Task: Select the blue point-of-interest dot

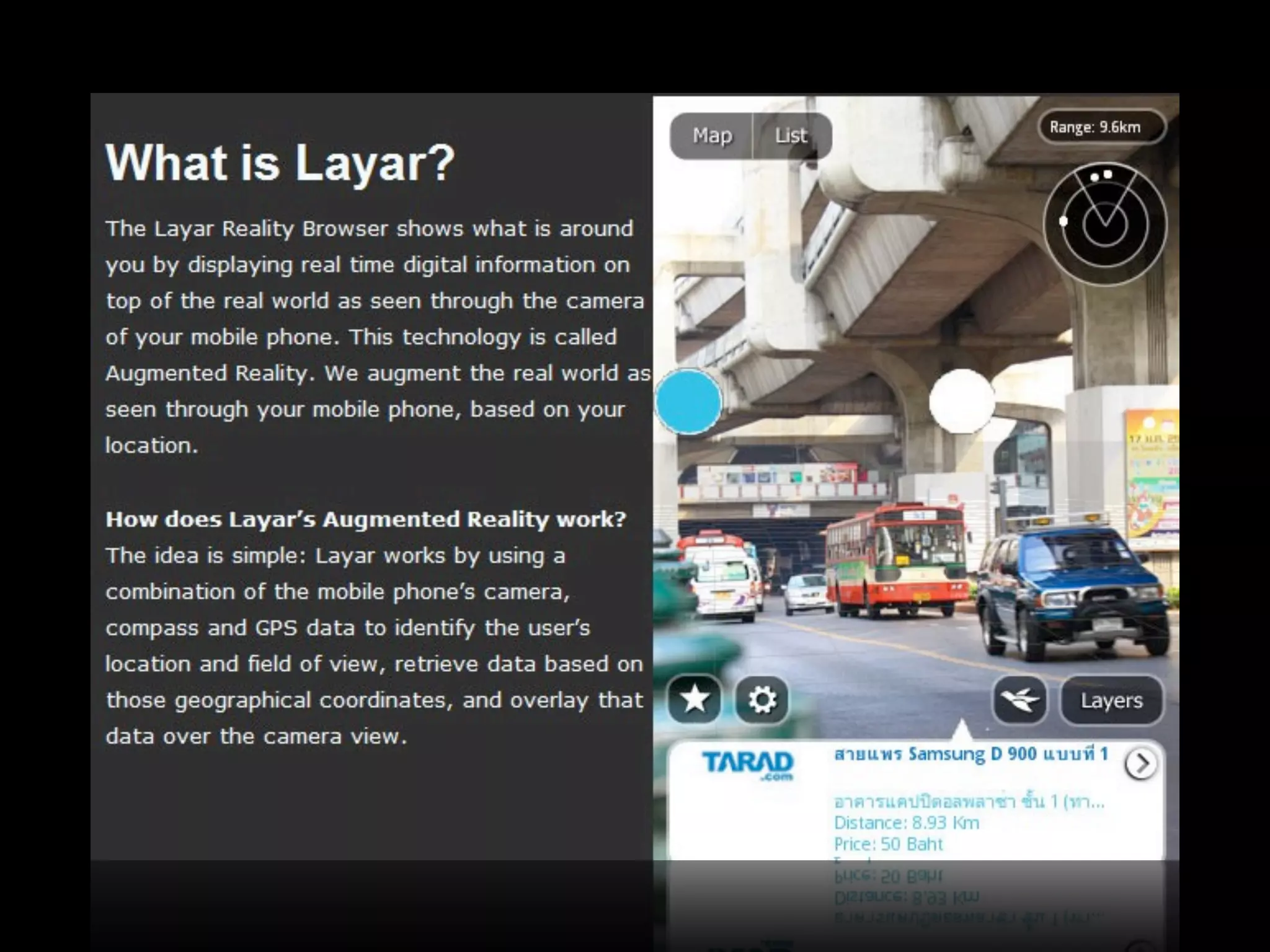Action: pyautogui.click(x=688, y=401)
